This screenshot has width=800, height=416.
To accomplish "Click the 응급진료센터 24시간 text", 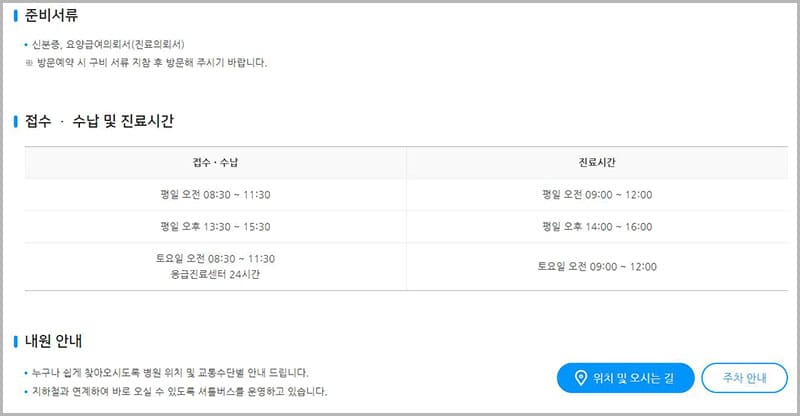I will pyautogui.click(x=215, y=274).
